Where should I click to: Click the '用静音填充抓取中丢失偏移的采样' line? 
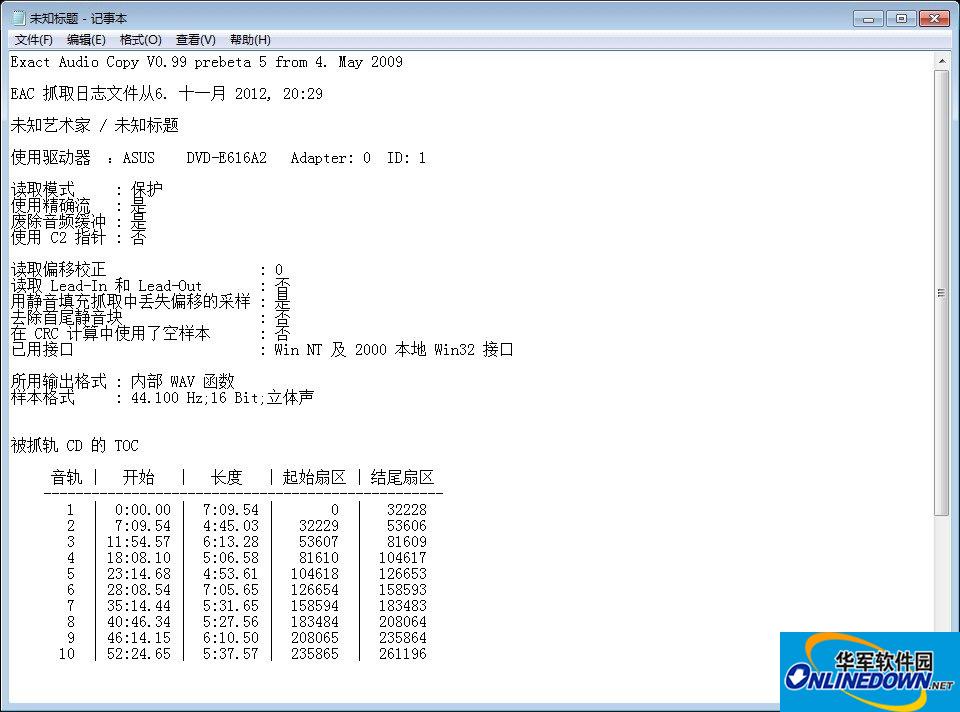[x=151, y=301]
